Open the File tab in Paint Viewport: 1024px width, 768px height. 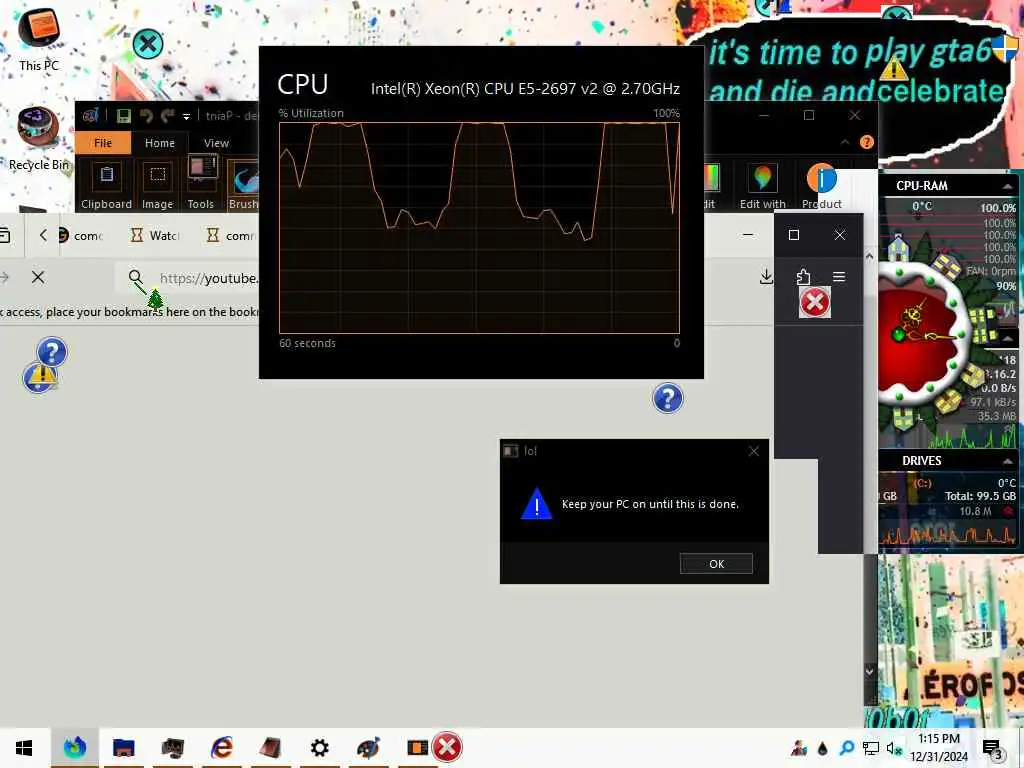pos(103,143)
